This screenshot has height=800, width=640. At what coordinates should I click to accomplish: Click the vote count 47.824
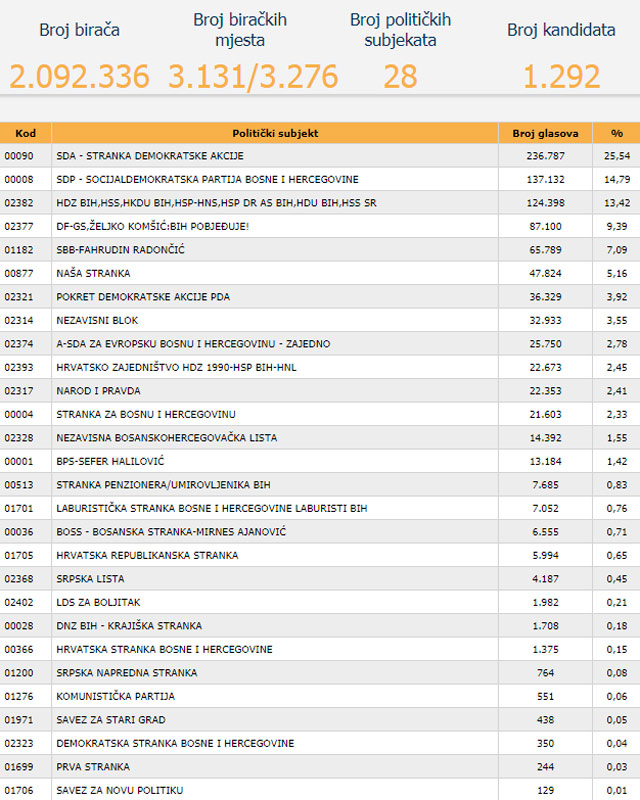[x=546, y=273]
